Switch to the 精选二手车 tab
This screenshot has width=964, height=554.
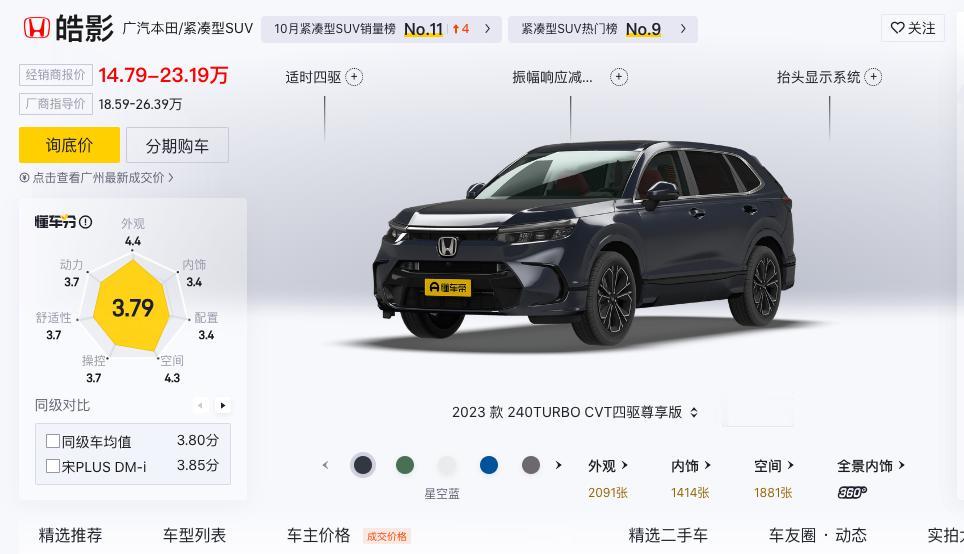pyautogui.click(x=668, y=535)
